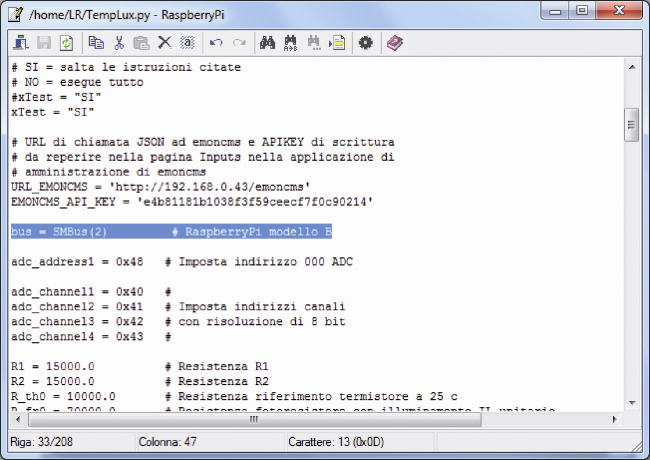The width and height of the screenshot is (650, 460).
Task: Delete selection with the X icon
Action: (164, 43)
